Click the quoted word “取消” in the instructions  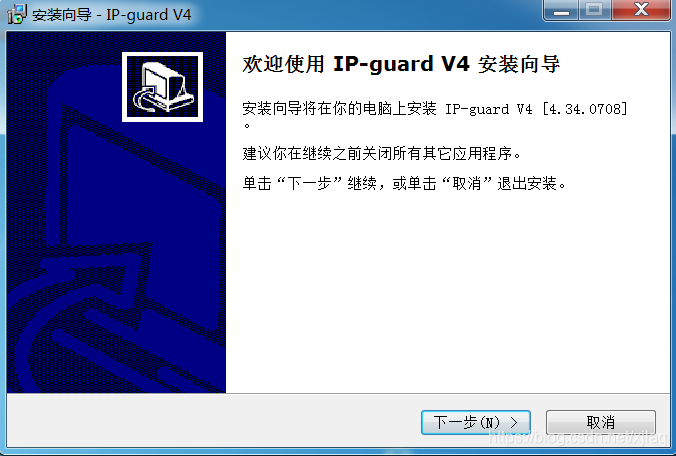tap(467, 184)
